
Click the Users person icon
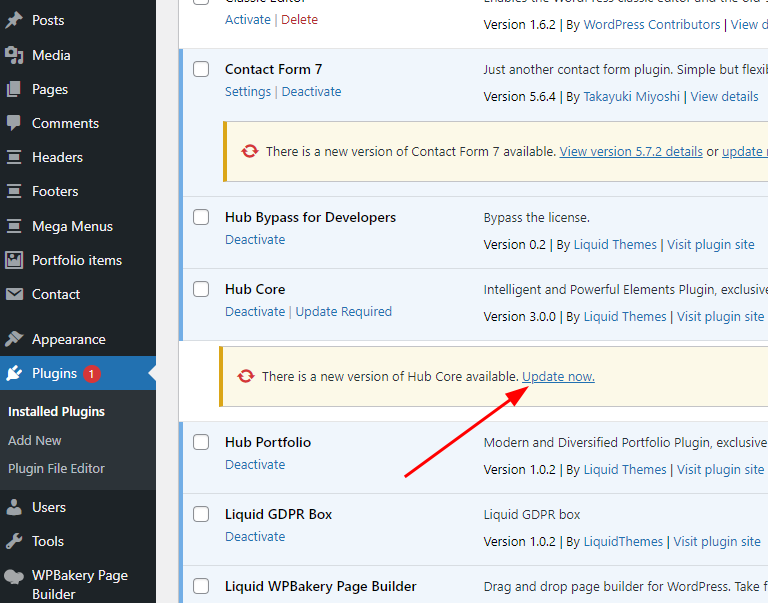pyautogui.click(x=14, y=507)
